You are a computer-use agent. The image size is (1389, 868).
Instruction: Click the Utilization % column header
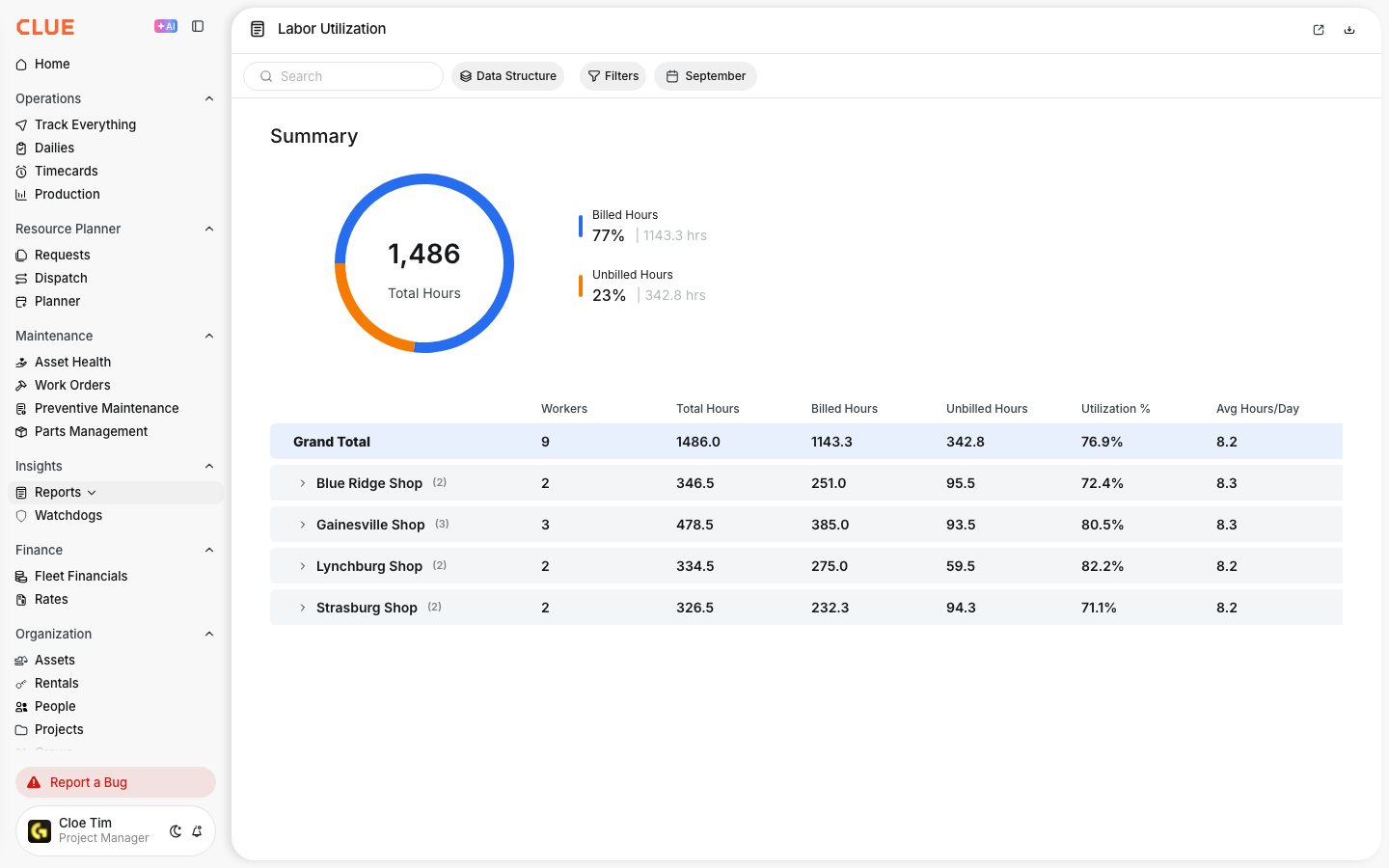coord(1115,409)
